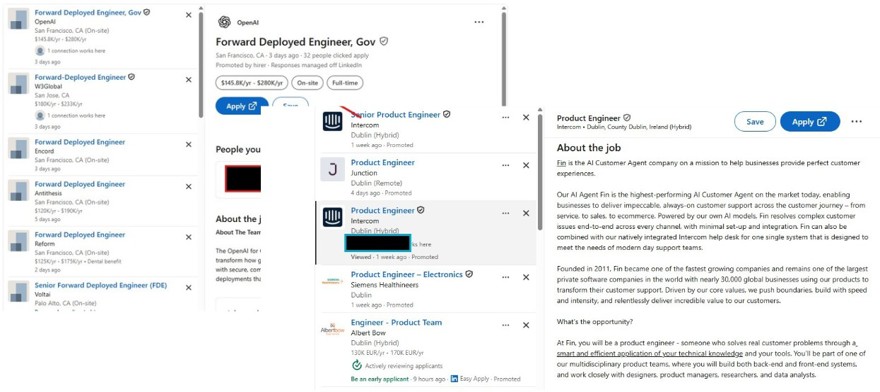Image resolution: width=880 pixels, height=392 pixels.
Task: Open the Encord company logo thumbnail
Action: [x=19, y=148]
